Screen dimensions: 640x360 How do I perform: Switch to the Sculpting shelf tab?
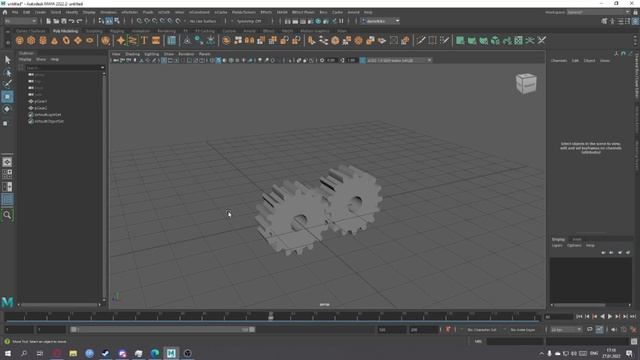pos(94,31)
